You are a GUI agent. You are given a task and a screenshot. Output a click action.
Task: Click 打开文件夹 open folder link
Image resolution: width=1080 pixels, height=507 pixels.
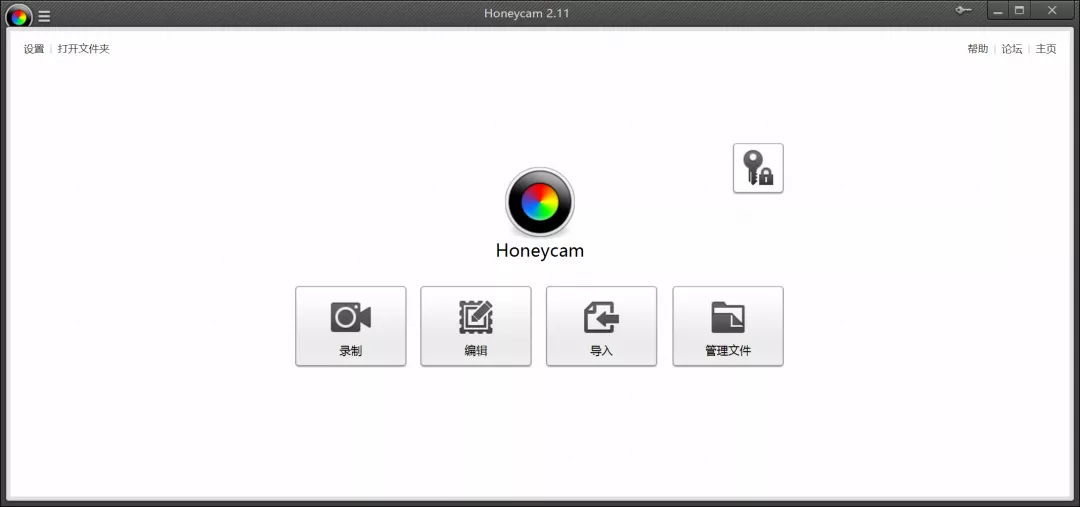pos(83,49)
